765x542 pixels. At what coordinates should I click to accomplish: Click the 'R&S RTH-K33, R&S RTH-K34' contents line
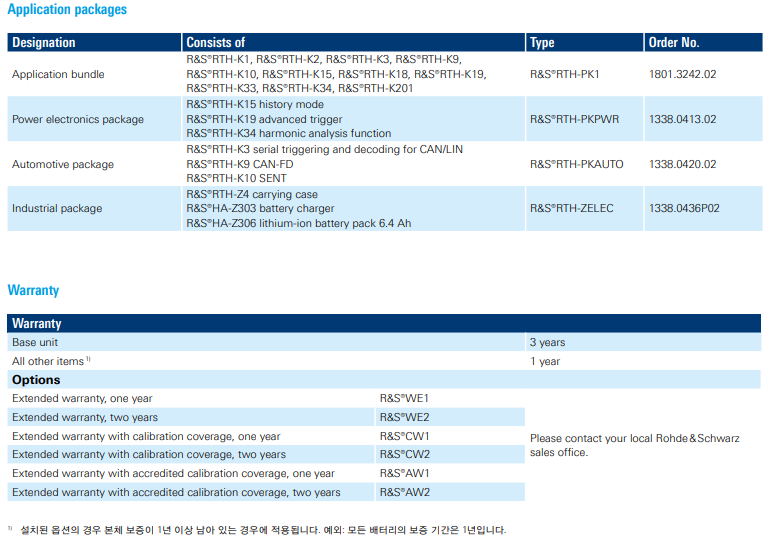click(300, 89)
